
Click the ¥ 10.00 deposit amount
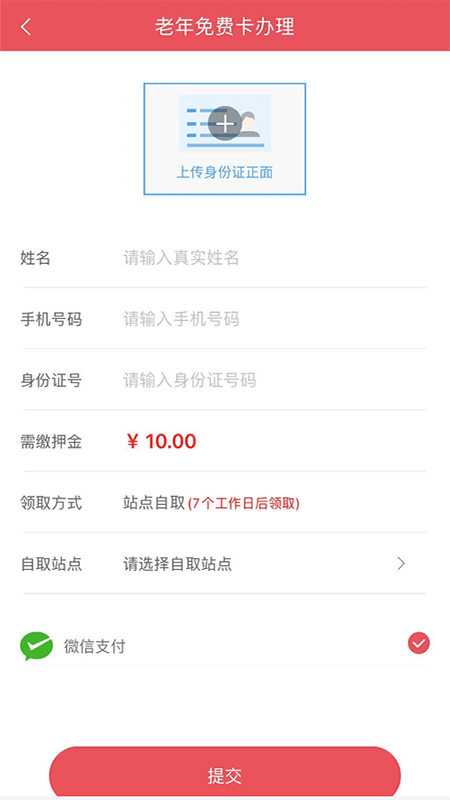point(161,441)
